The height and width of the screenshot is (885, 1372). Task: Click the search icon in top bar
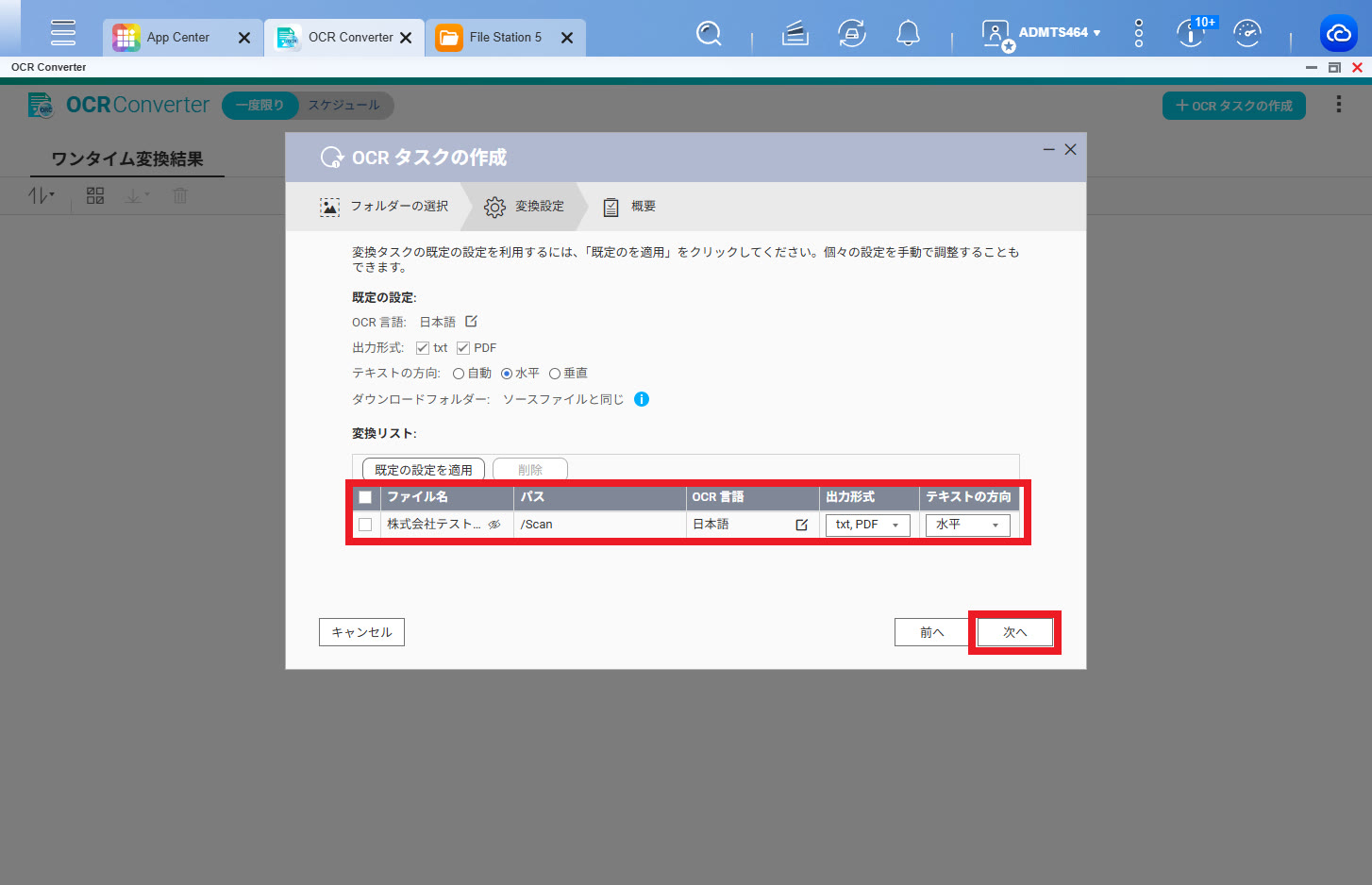pyautogui.click(x=708, y=34)
